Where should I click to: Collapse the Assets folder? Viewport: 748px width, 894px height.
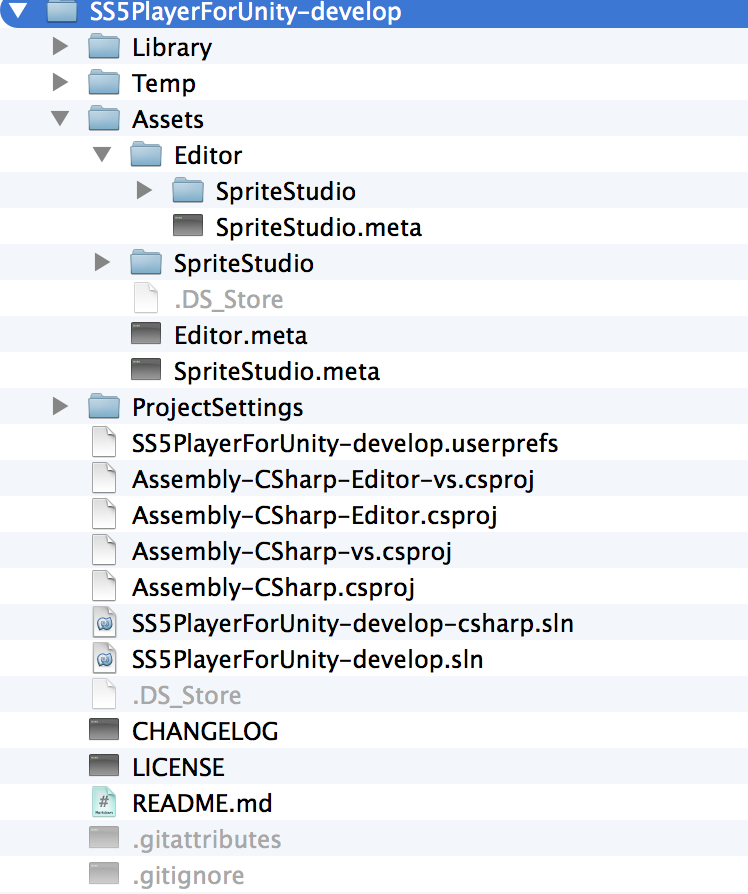(60, 119)
